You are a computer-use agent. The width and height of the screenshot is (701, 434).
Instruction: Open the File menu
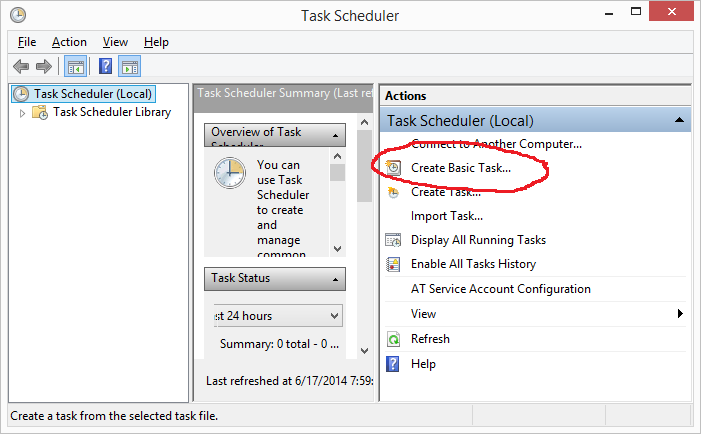click(27, 42)
